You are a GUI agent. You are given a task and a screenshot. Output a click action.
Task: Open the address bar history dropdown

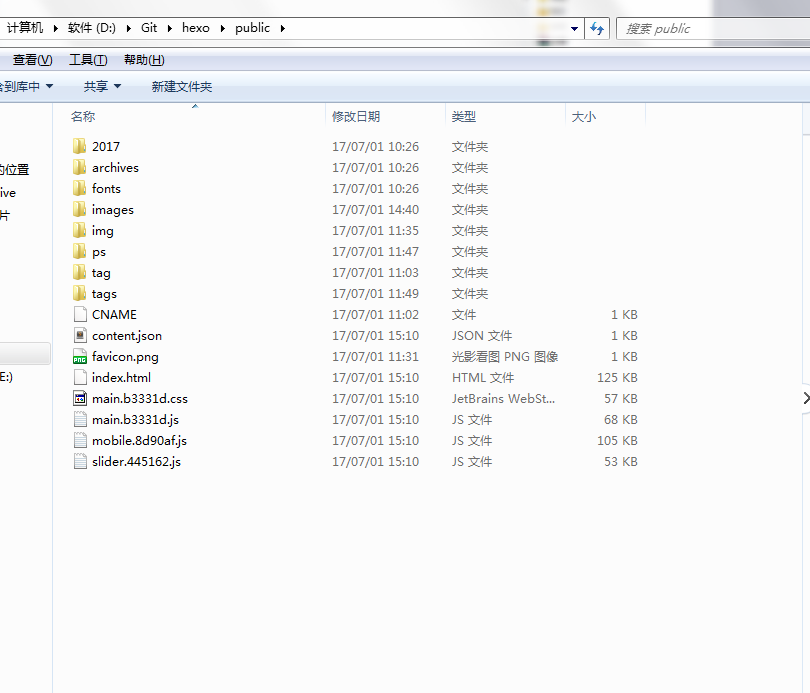[x=574, y=28]
